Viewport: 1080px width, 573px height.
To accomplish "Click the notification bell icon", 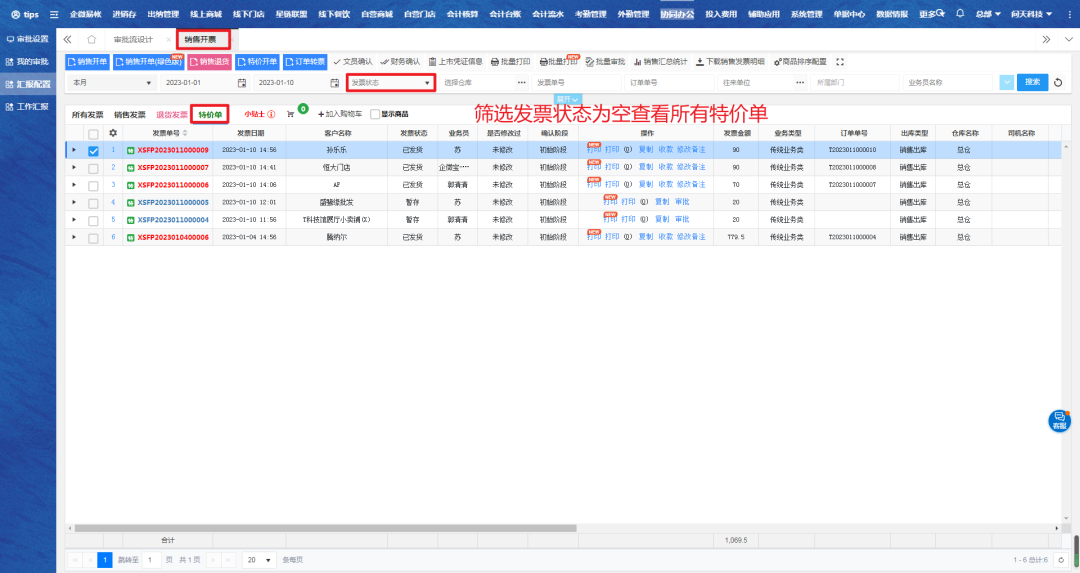I will [x=960, y=14].
